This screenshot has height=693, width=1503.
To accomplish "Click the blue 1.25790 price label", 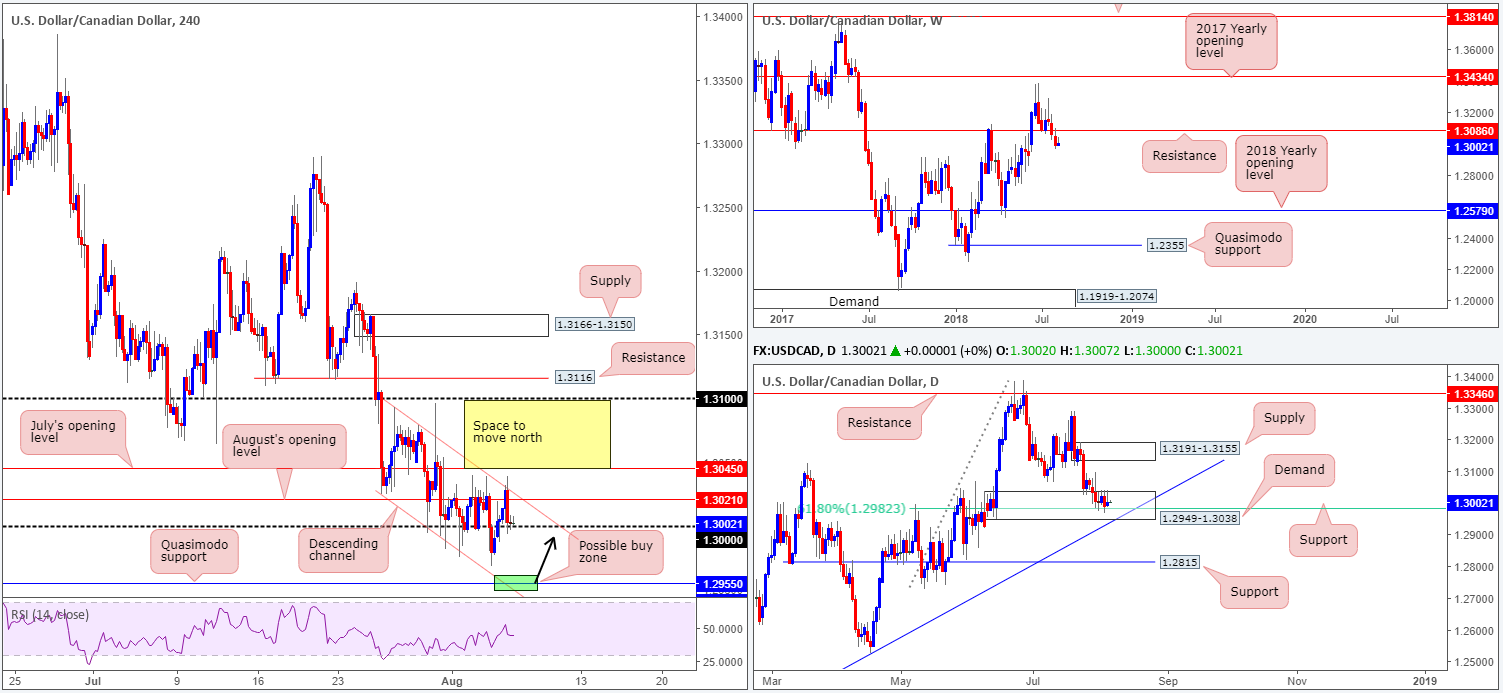I will (x=1474, y=211).
